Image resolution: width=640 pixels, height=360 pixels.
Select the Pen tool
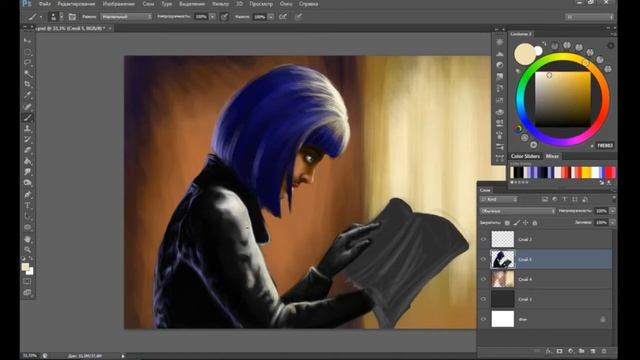(x=27, y=194)
